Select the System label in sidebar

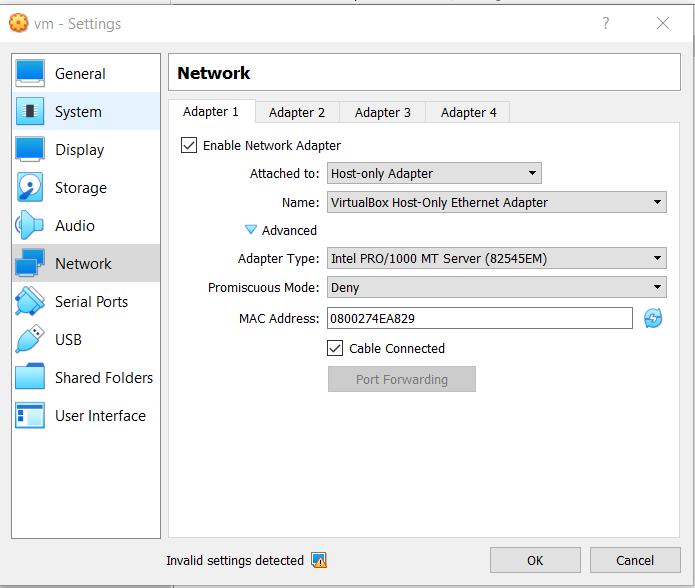78,112
